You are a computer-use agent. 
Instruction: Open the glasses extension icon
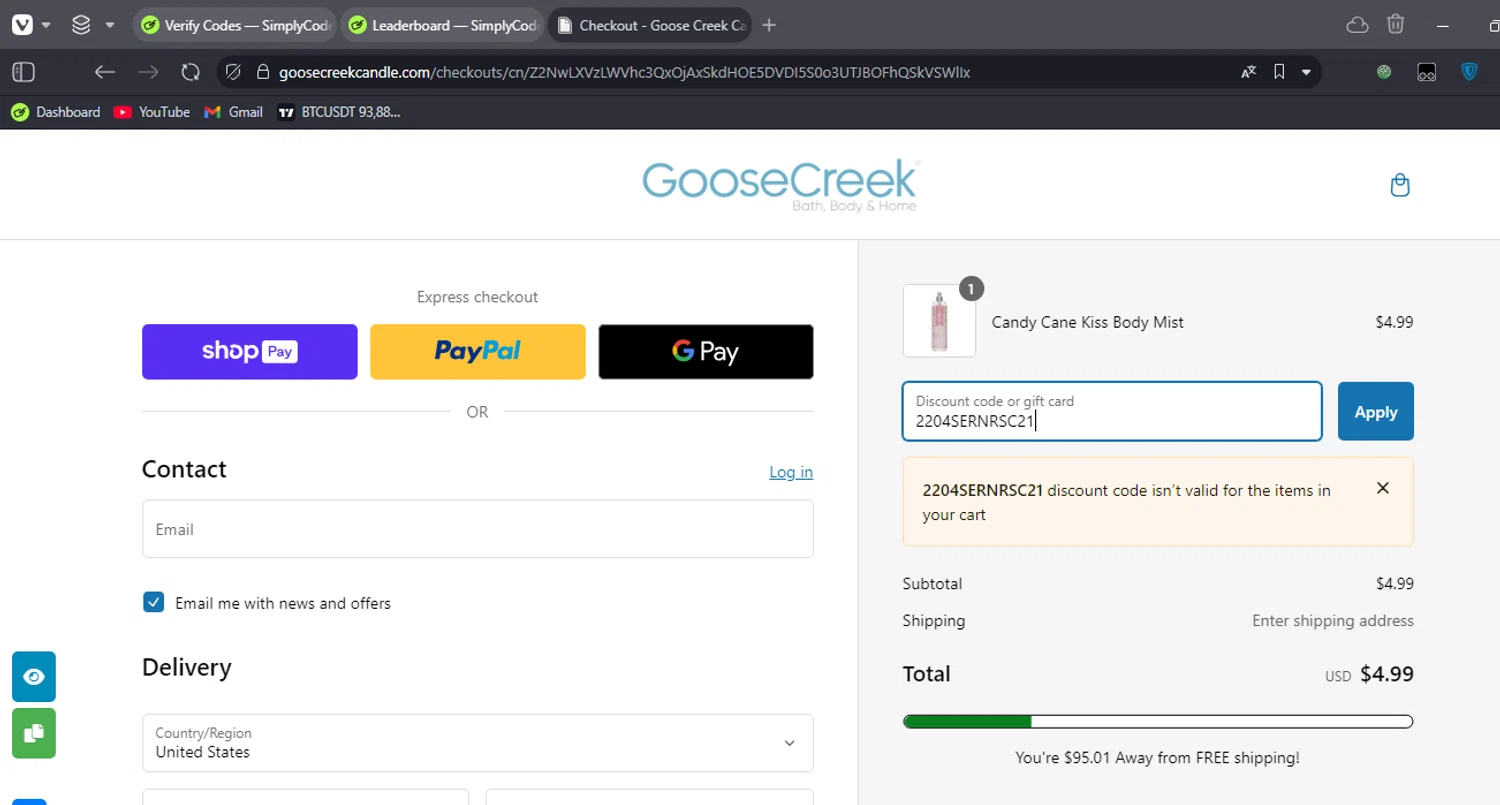1427,72
